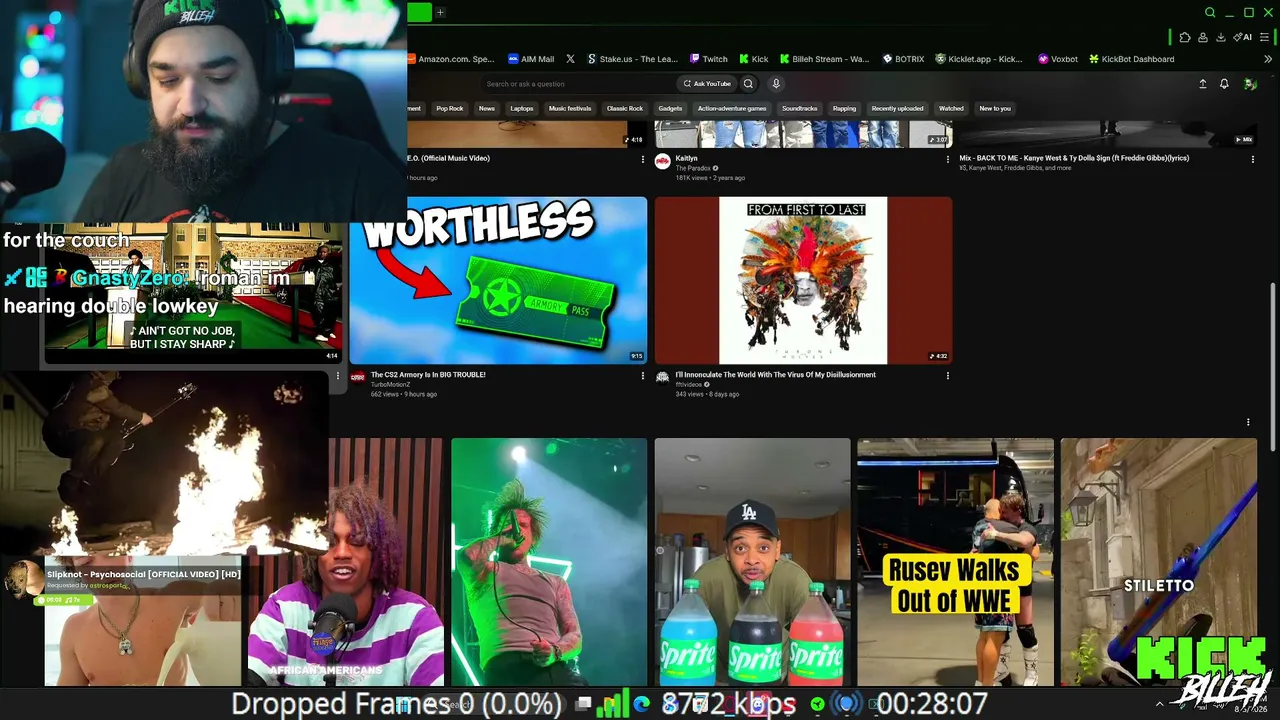Image resolution: width=1280 pixels, height=720 pixels.
Task: Open the X bookmark icon
Action: (570, 59)
